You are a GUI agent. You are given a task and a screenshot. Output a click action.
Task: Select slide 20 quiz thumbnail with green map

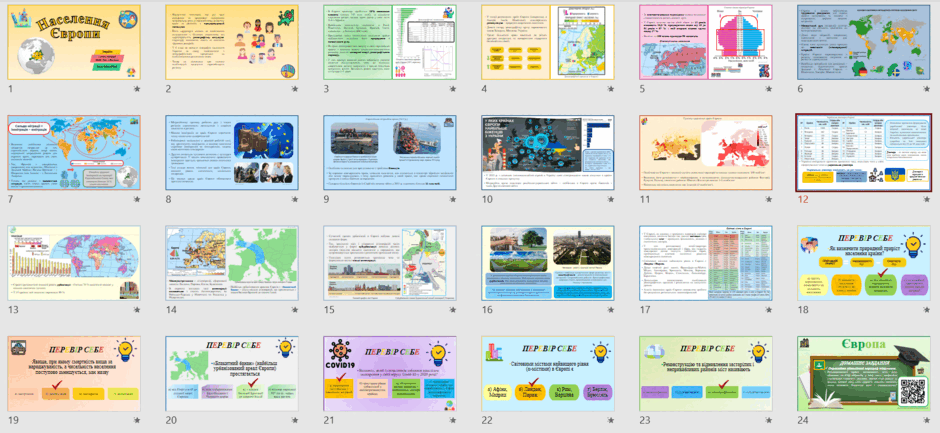(x=232, y=374)
